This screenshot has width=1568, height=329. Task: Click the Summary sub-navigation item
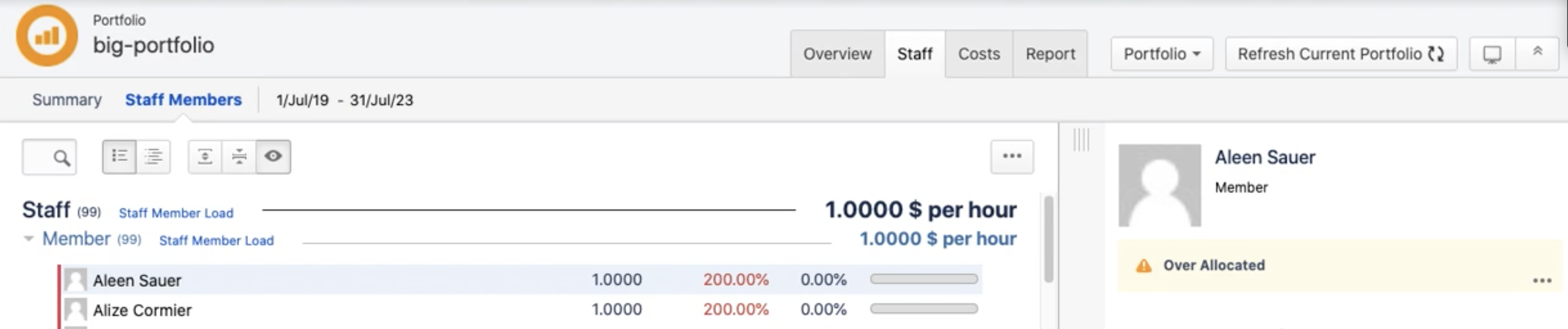67,100
